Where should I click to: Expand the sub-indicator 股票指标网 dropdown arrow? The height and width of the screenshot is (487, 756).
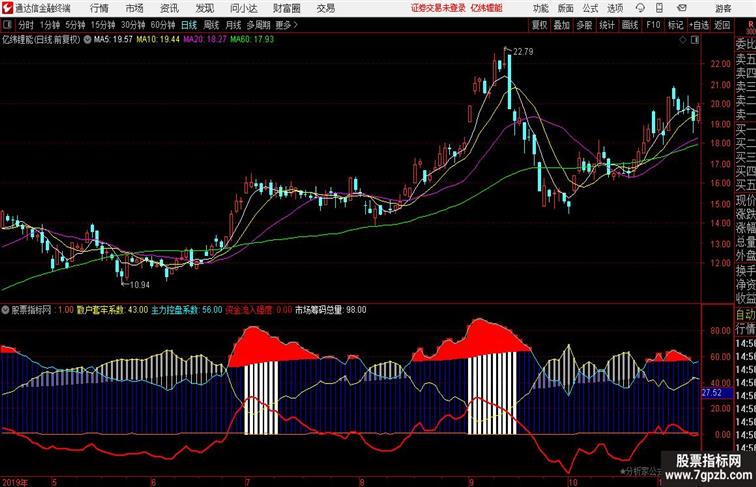point(5,310)
